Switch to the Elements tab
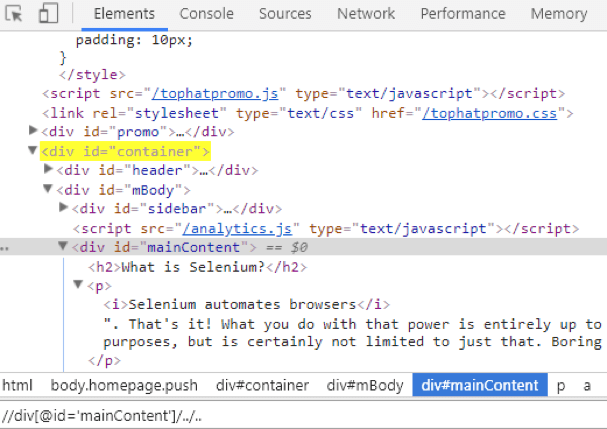This screenshot has width=607, height=429. [124, 14]
